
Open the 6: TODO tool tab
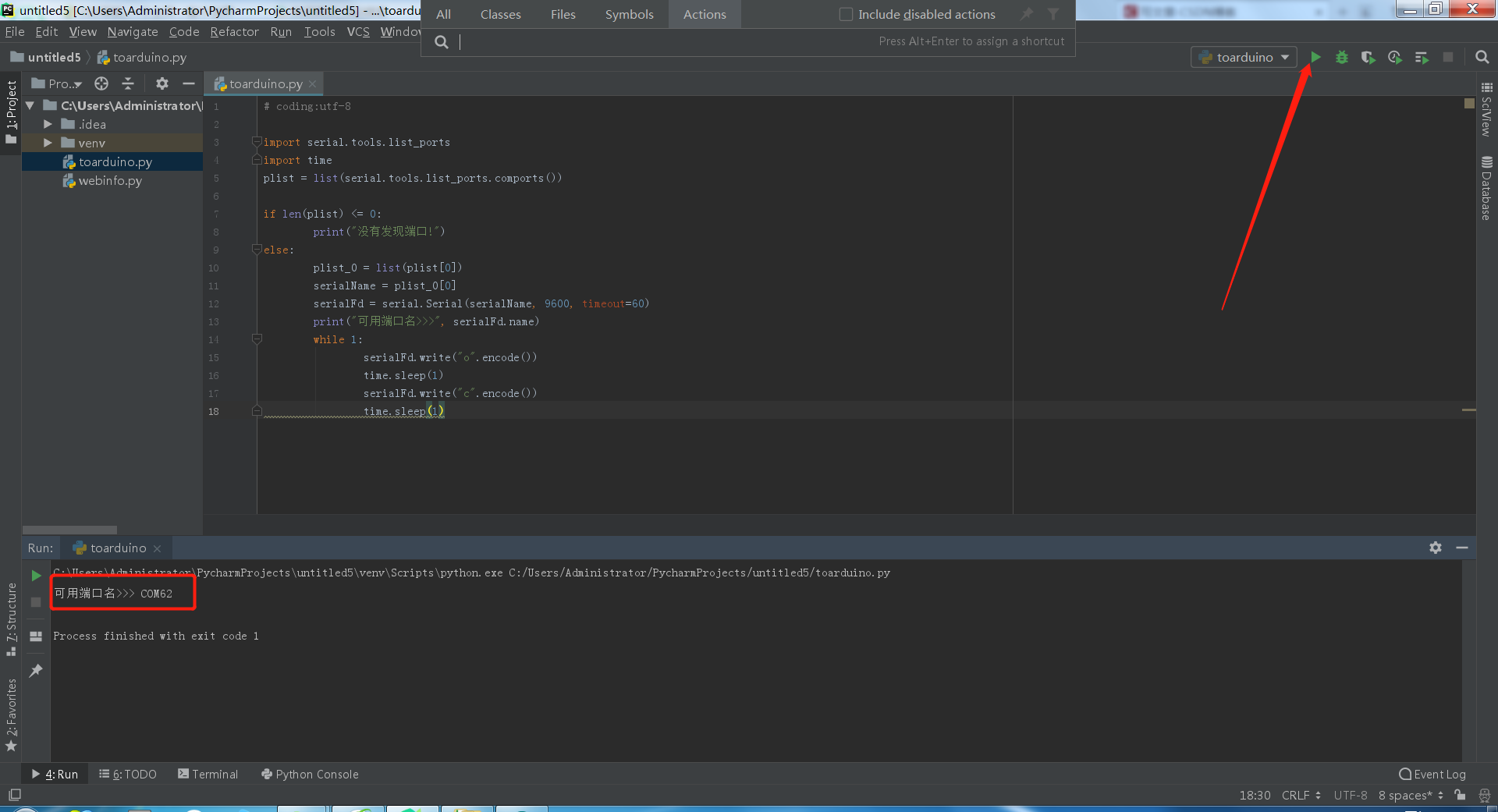tap(128, 774)
